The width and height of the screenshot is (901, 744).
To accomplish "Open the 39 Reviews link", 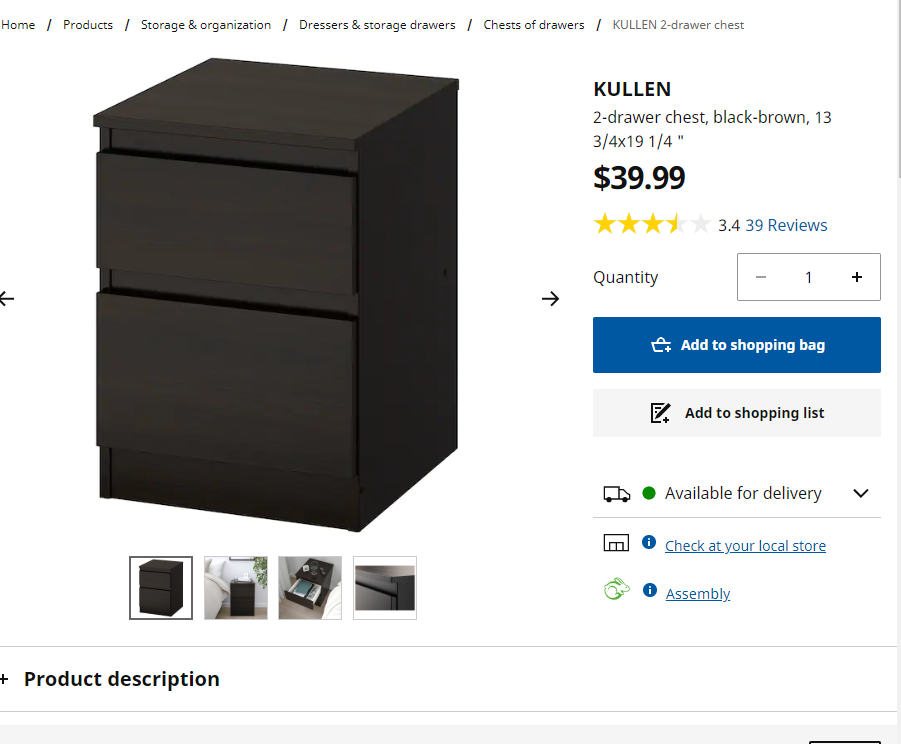I will 786,225.
